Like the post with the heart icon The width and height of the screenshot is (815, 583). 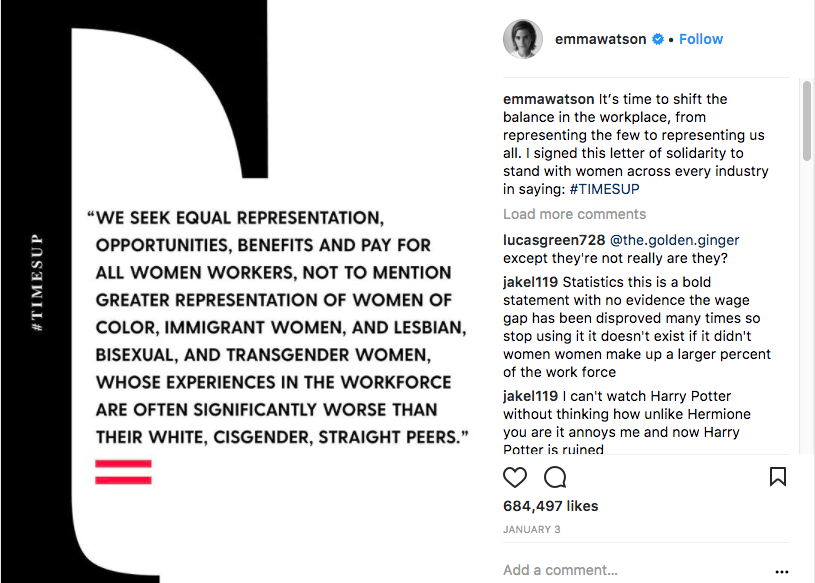pyautogui.click(x=515, y=477)
